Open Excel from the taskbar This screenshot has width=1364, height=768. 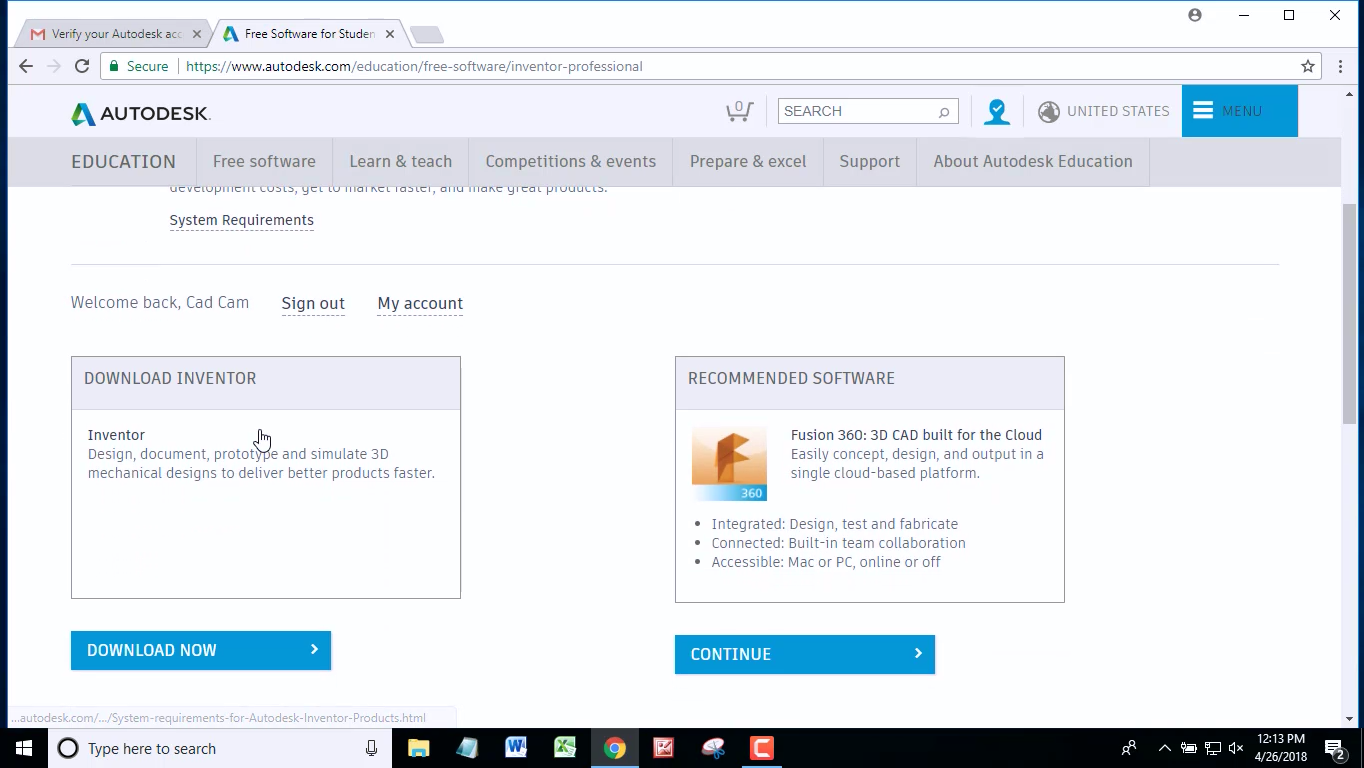(565, 748)
